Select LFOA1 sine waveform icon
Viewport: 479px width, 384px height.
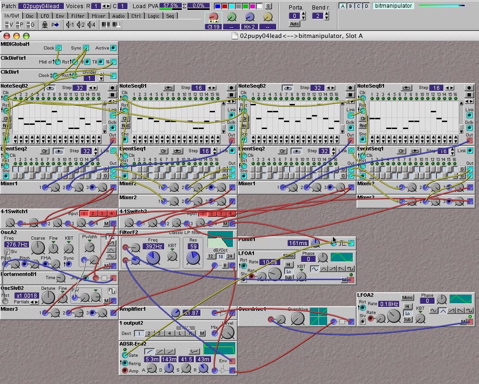coord(314,268)
